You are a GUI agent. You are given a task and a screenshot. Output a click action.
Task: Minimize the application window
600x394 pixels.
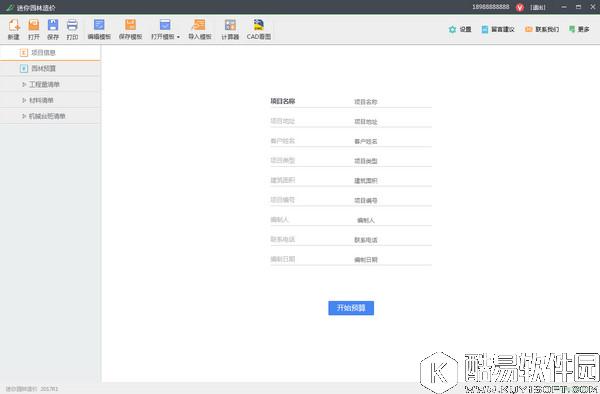(x=564, y=7)
